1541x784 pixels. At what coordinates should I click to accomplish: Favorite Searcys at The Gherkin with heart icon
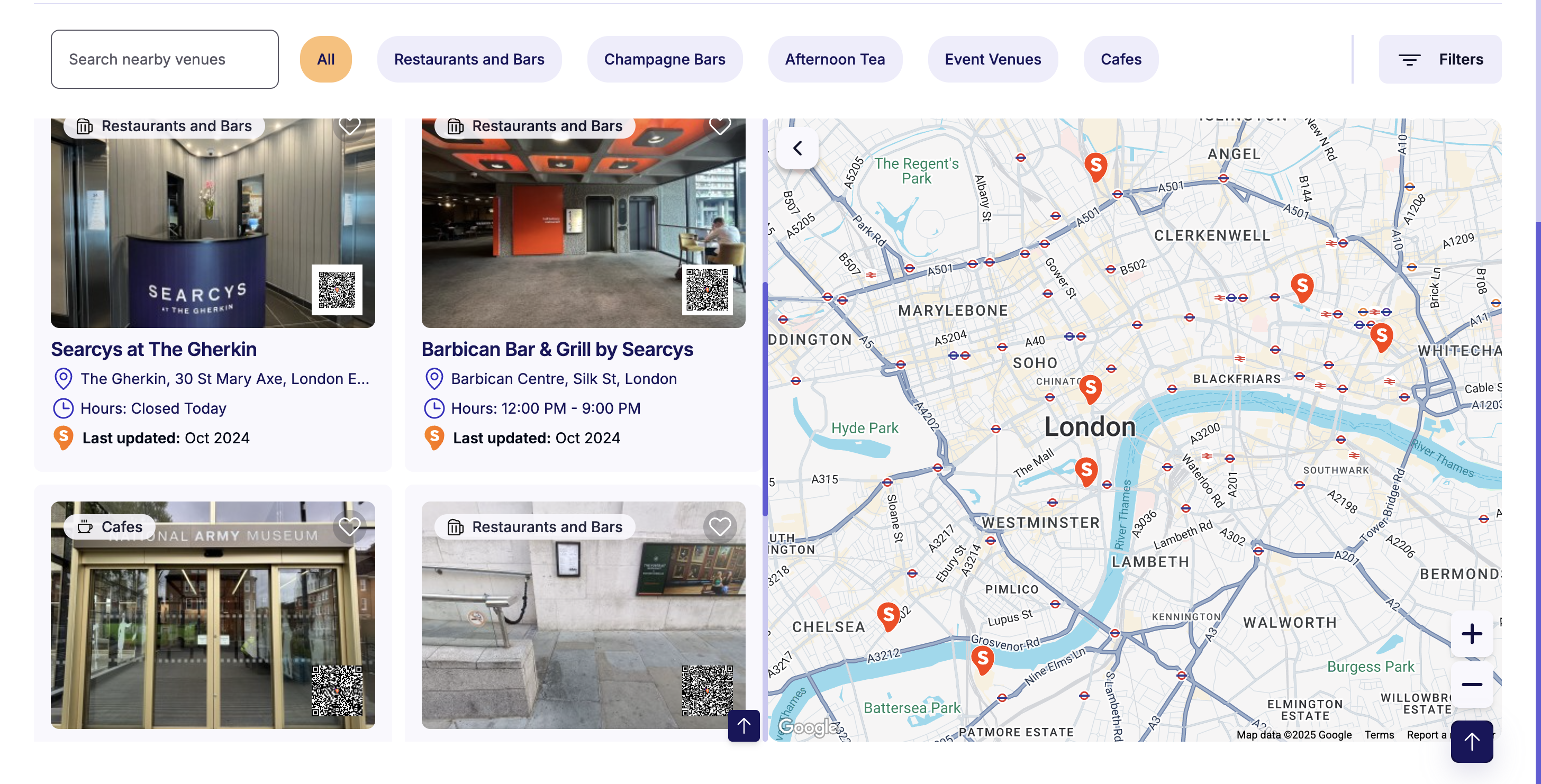[349, 126]
